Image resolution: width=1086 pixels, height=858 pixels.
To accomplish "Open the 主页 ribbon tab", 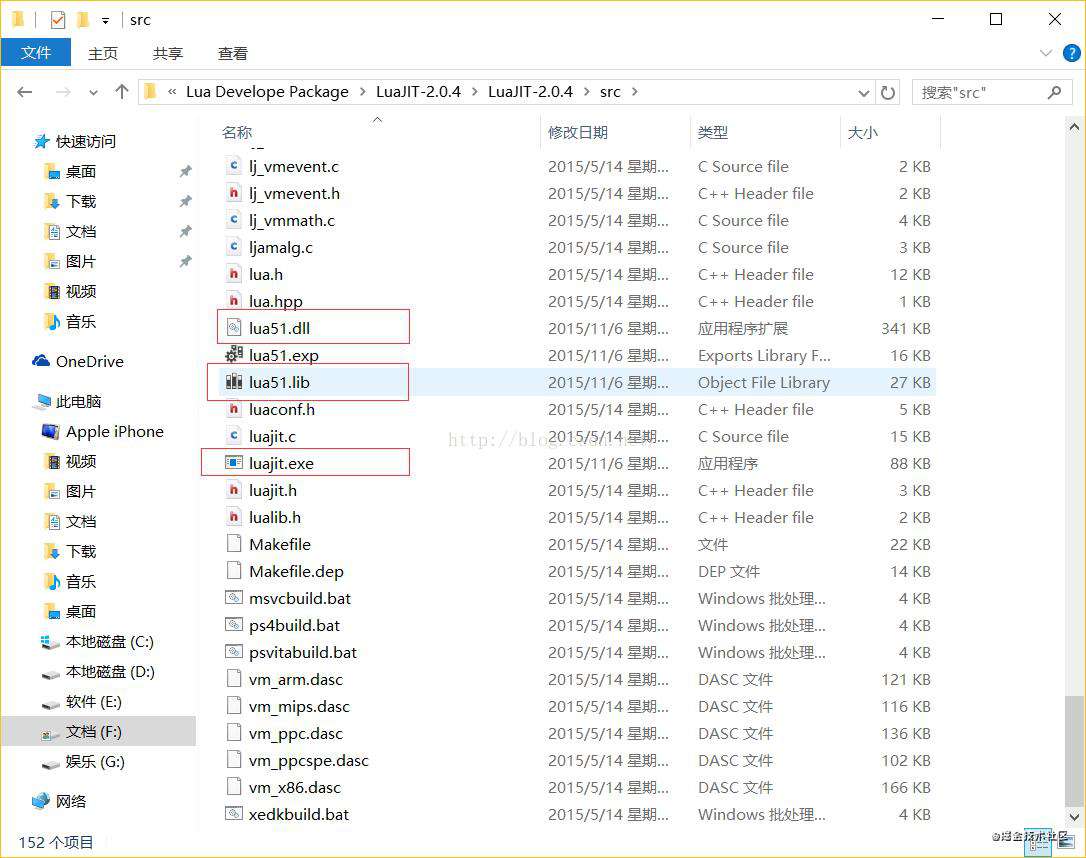I will pos(103,53).
